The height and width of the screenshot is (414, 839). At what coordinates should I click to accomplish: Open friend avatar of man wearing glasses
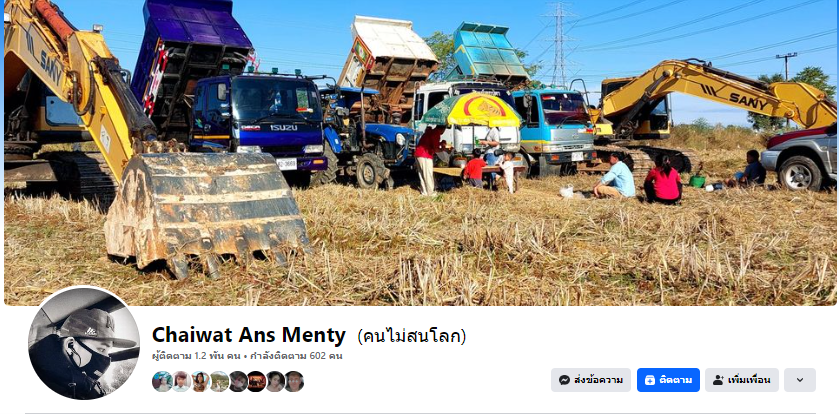coord(294,381)
